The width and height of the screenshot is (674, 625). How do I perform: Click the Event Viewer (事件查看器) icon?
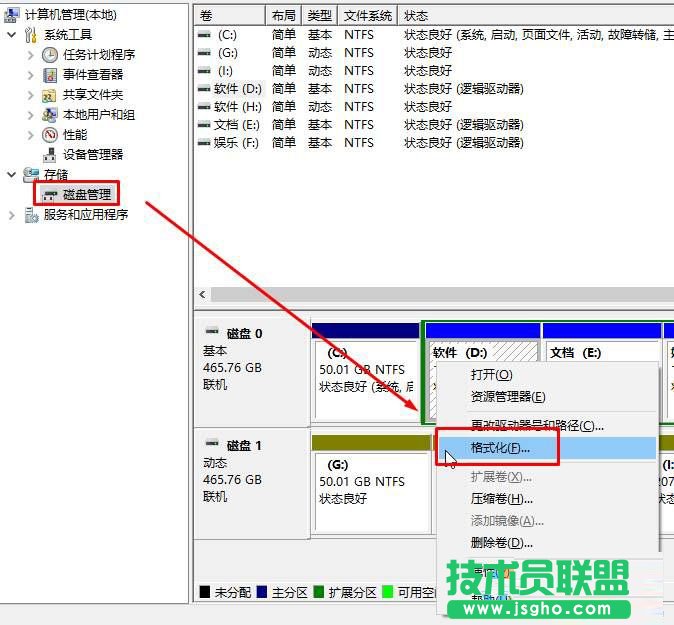(x=50, y=75)
